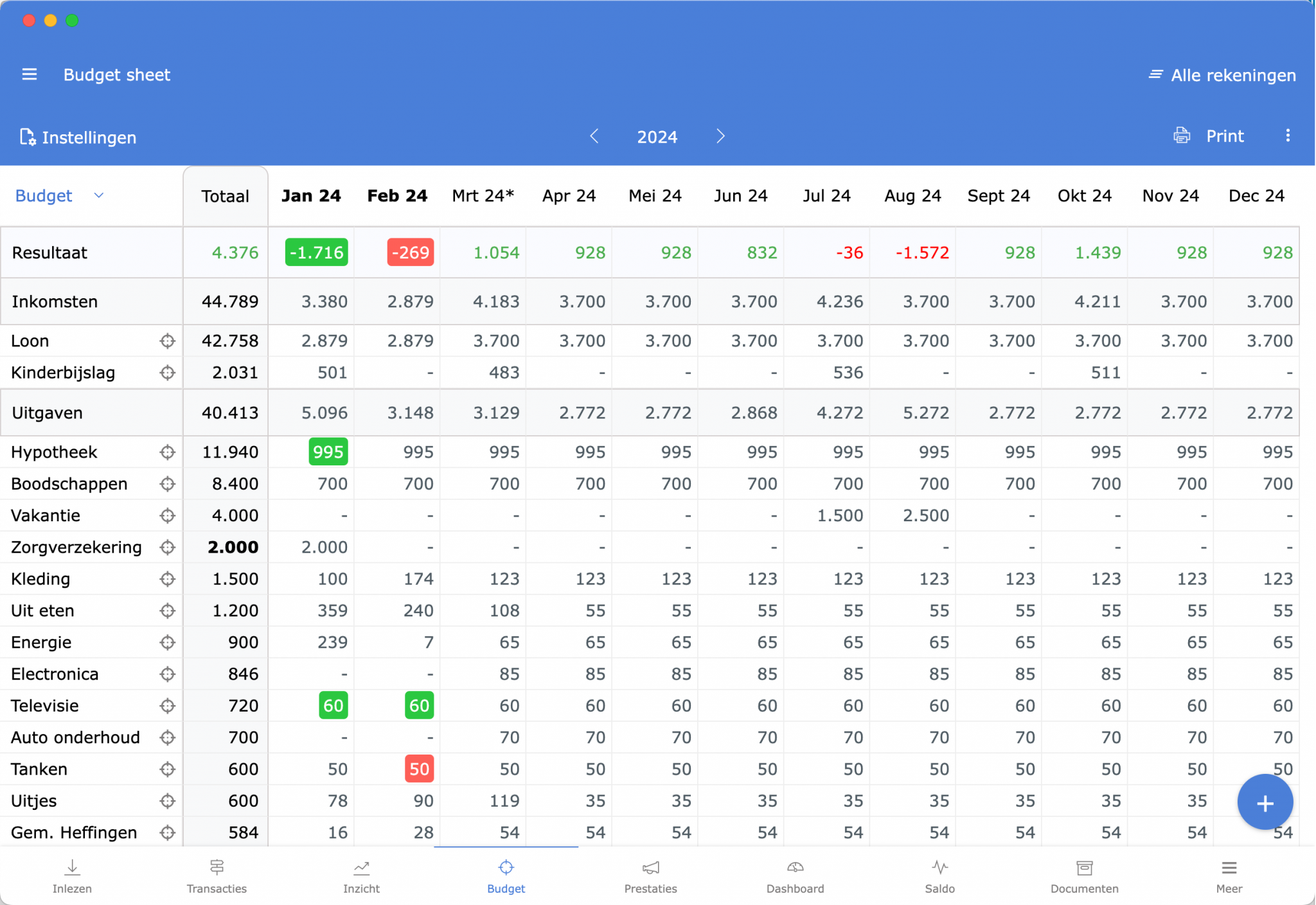Open the three-dot overflow menu
The height and width of the screenshot is (905, 1316).
1288,136
